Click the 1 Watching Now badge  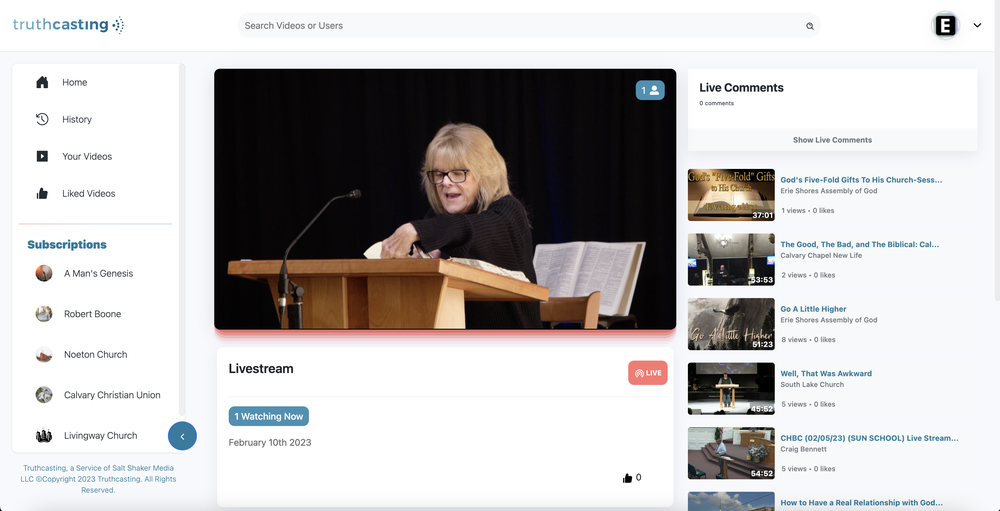coord(268,417)
